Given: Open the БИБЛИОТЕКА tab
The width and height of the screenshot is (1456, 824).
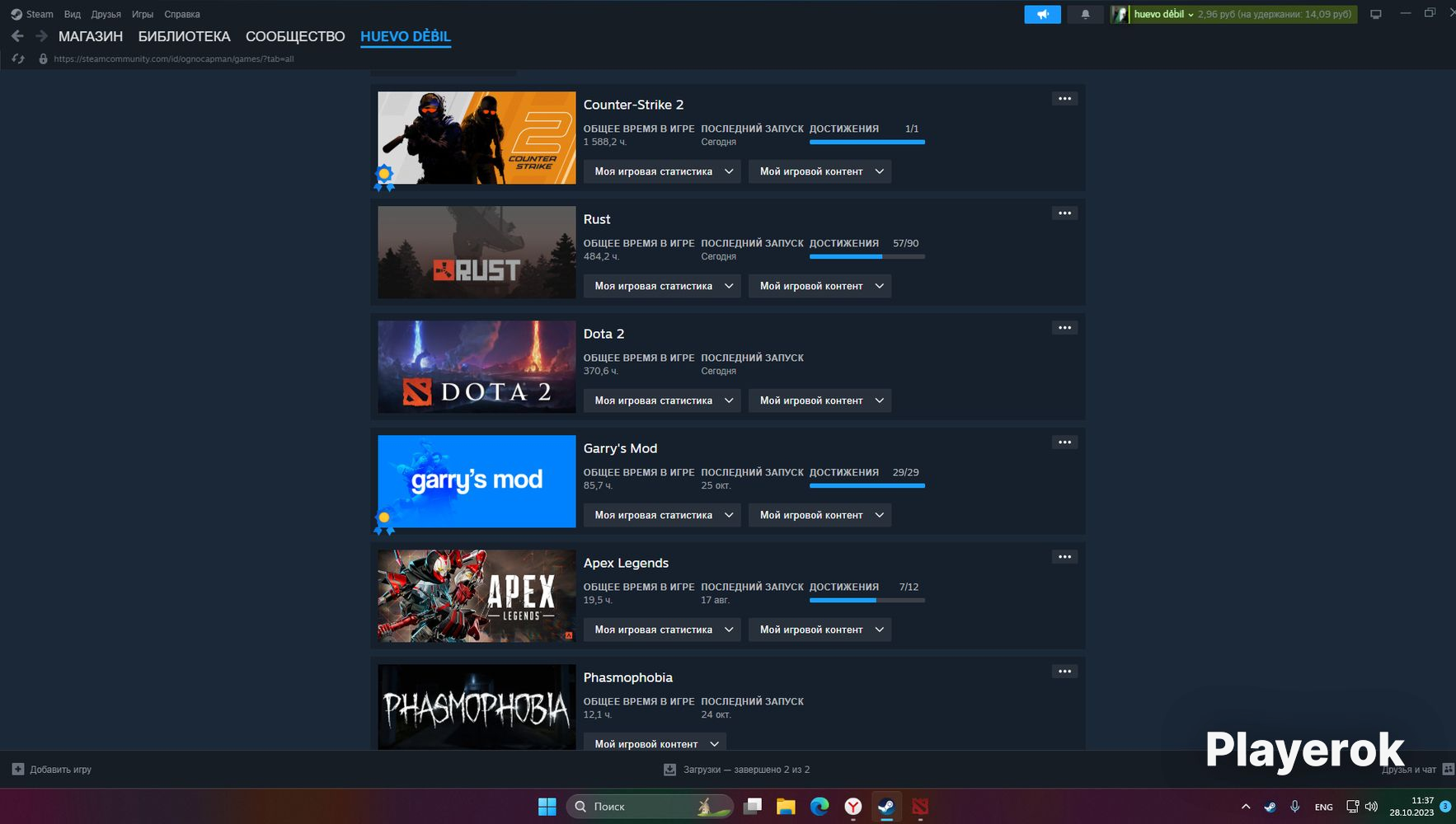Looking at the screenshot, I should (x=184, y=36).
